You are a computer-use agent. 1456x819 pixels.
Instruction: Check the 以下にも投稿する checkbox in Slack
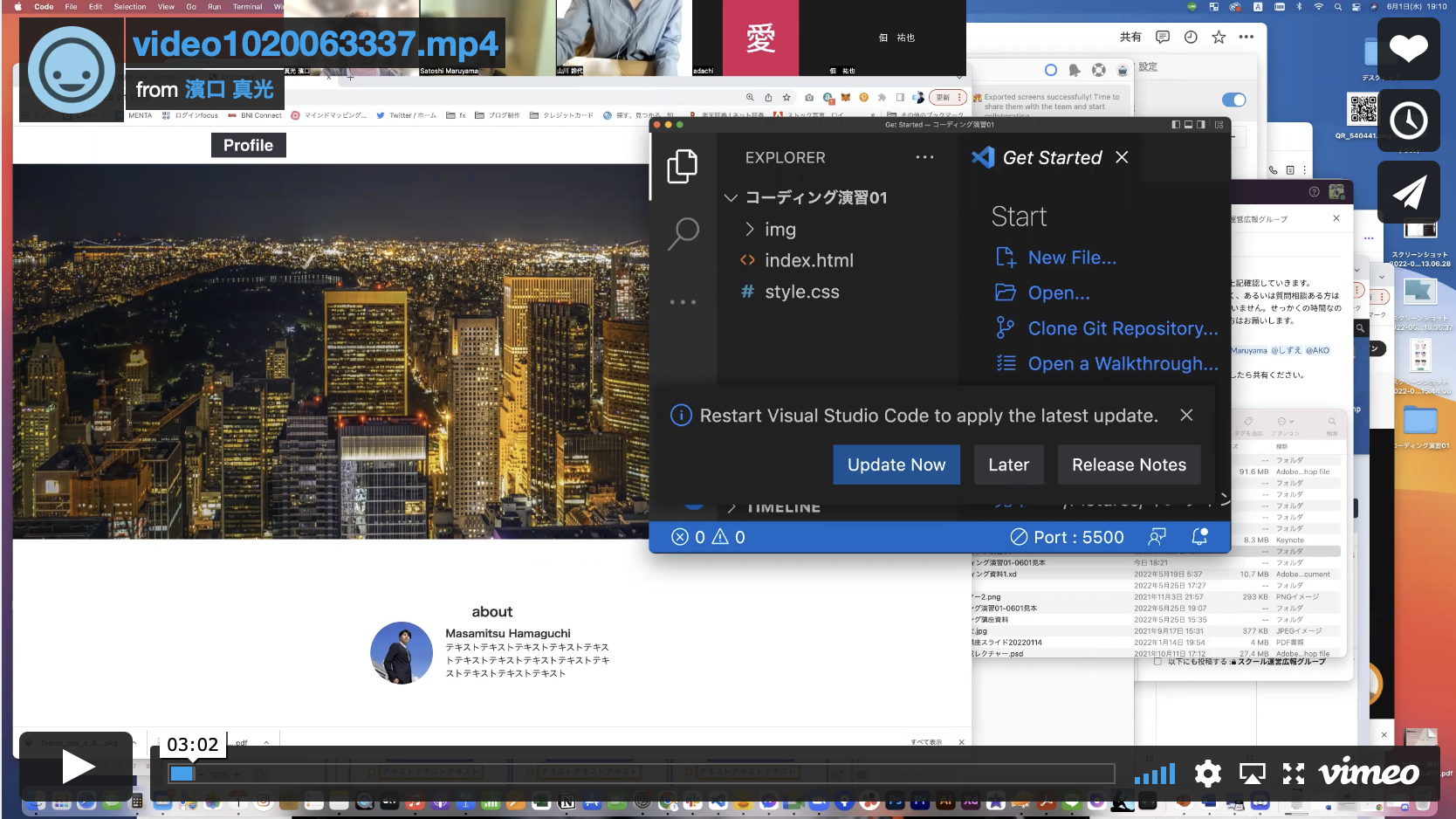click(x=1157, y=662)
